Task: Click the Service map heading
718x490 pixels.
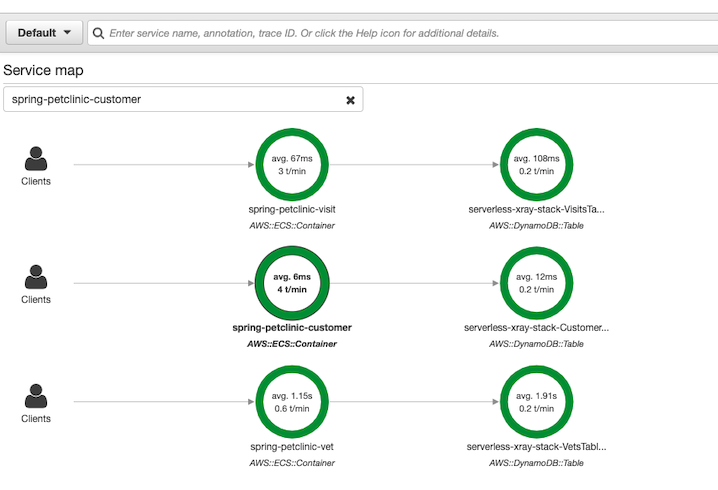Action: 44,70
